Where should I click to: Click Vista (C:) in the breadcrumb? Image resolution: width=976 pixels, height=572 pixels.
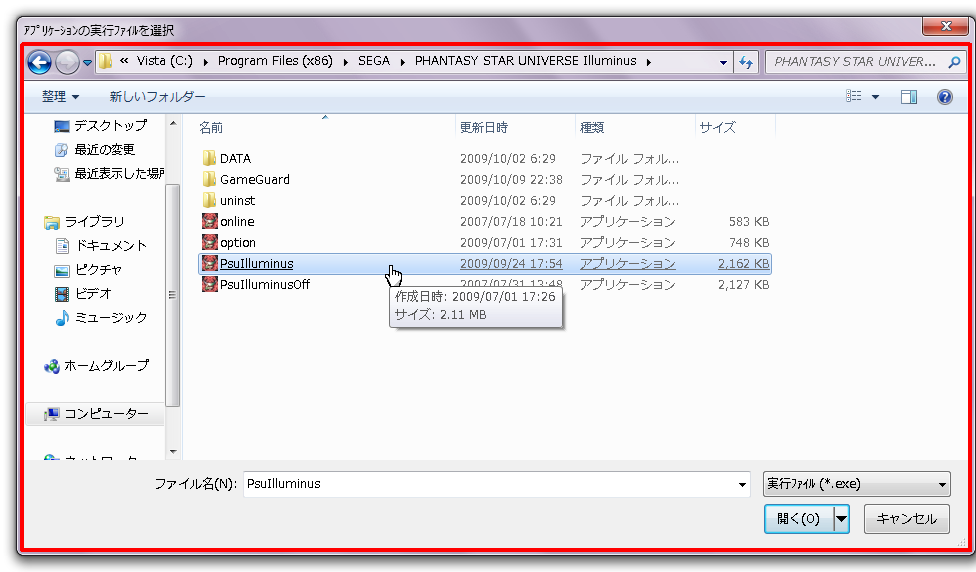(165, 61)
